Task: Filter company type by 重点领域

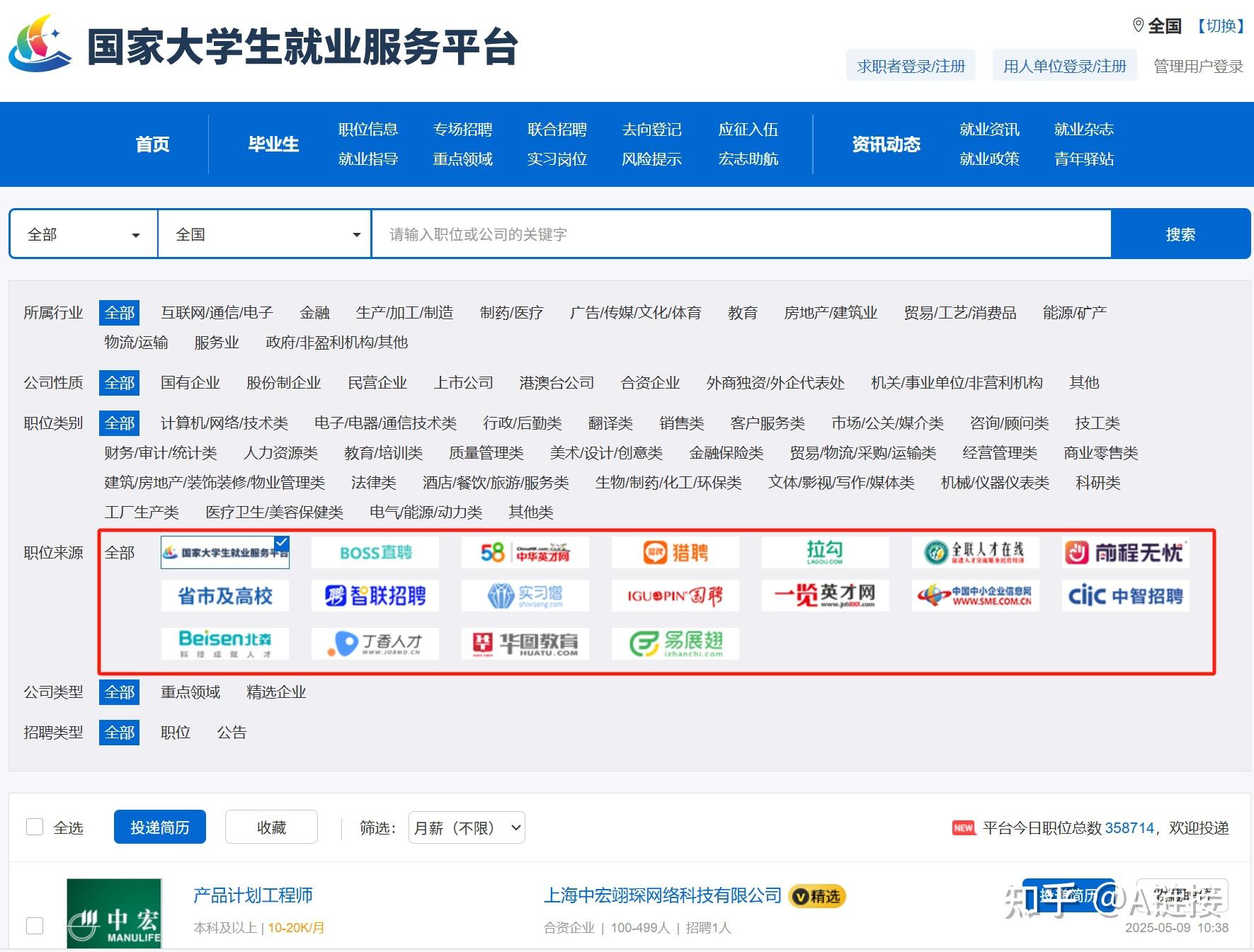Action: (190, 692)
